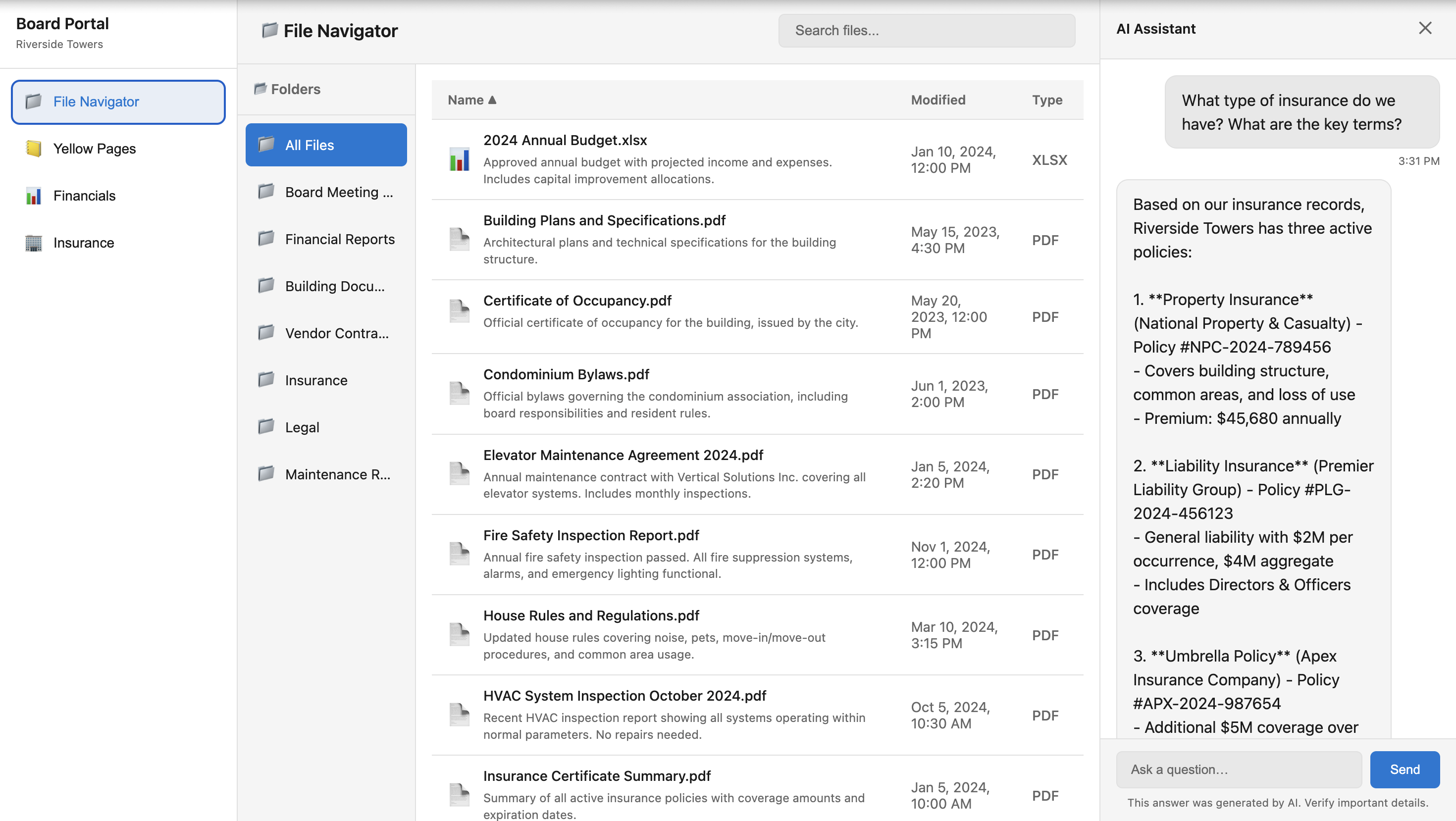Open House Rules and Regulations.pdf
Screen dimensions: 1456x821
[591, 616]
